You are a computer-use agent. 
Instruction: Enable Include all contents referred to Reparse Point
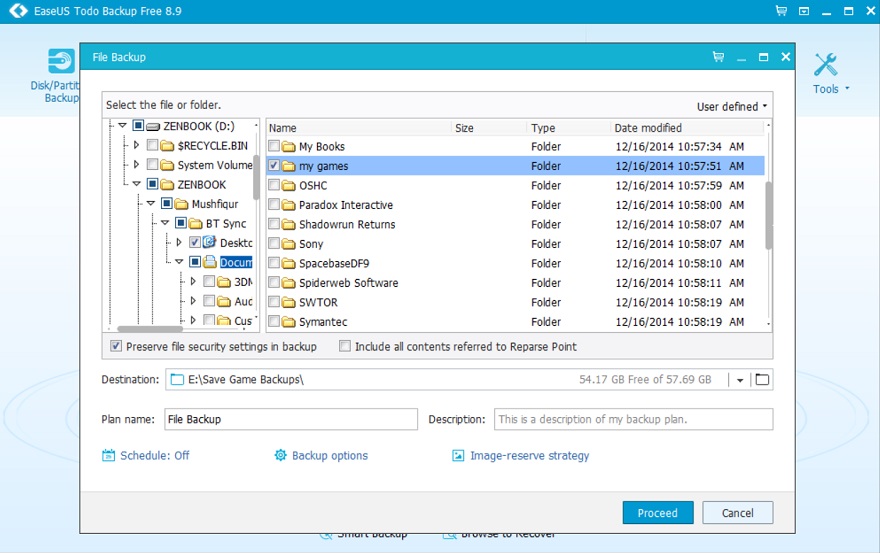(345, 347)
